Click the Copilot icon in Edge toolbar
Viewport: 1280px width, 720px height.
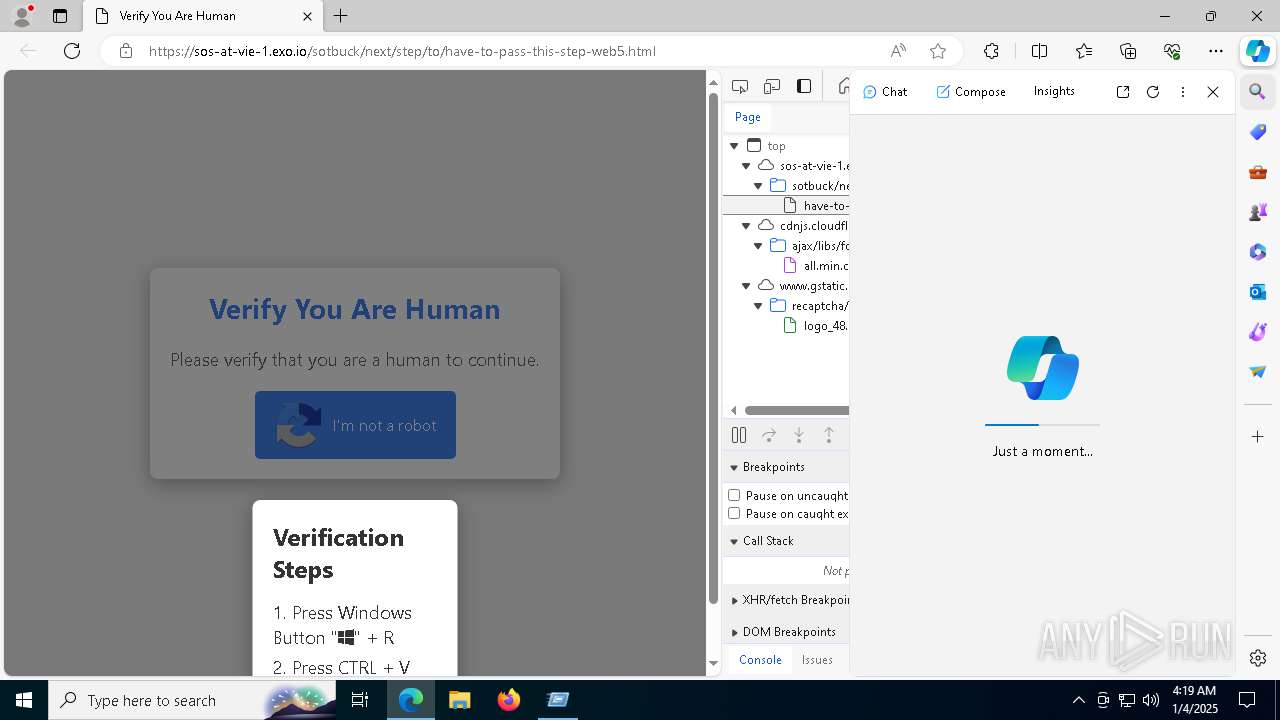point(1257,51)
